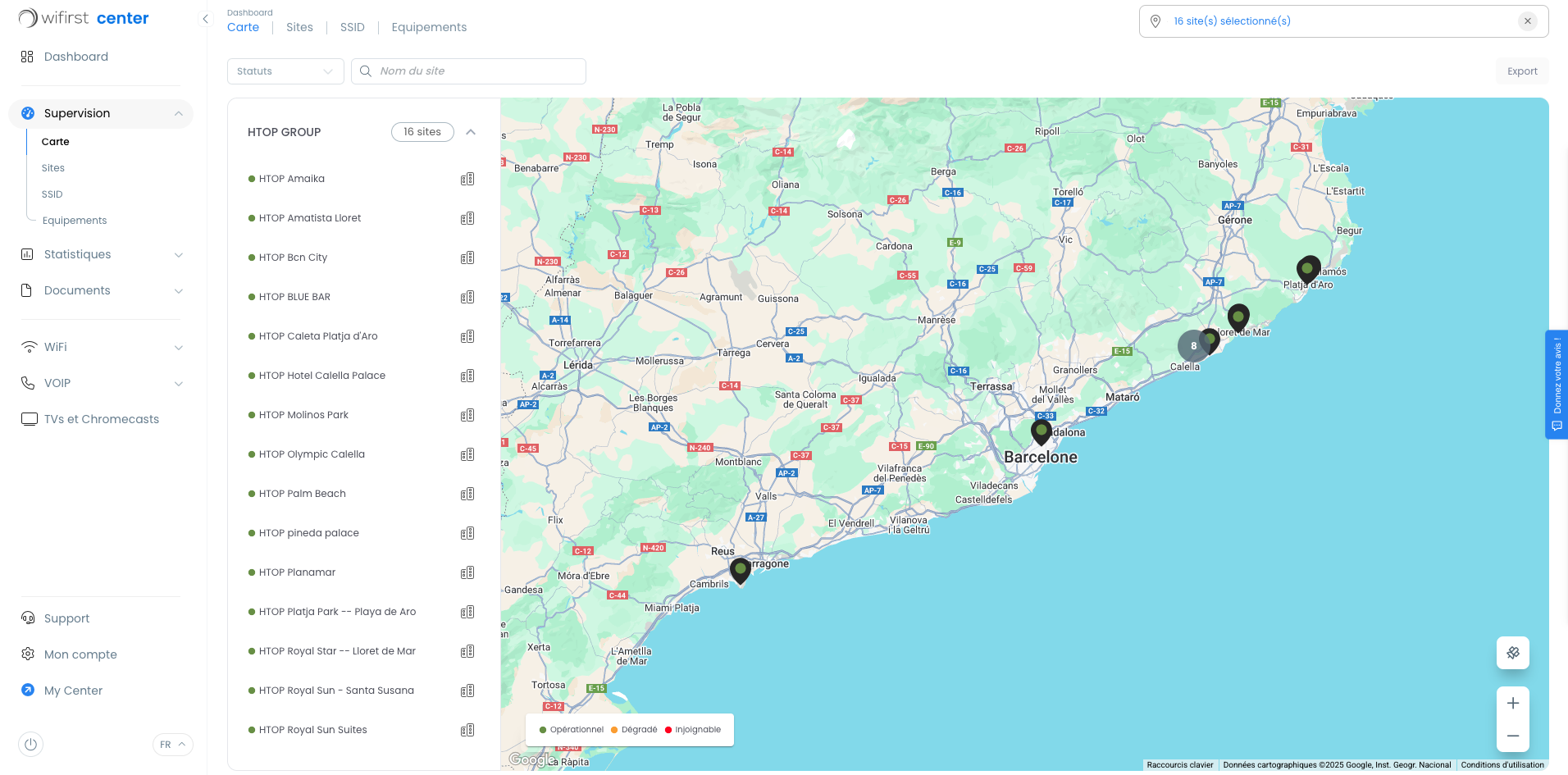Screen dimensions: 1568x775
Task: Zoom in on the map
Action: (x=1513, y=703)
